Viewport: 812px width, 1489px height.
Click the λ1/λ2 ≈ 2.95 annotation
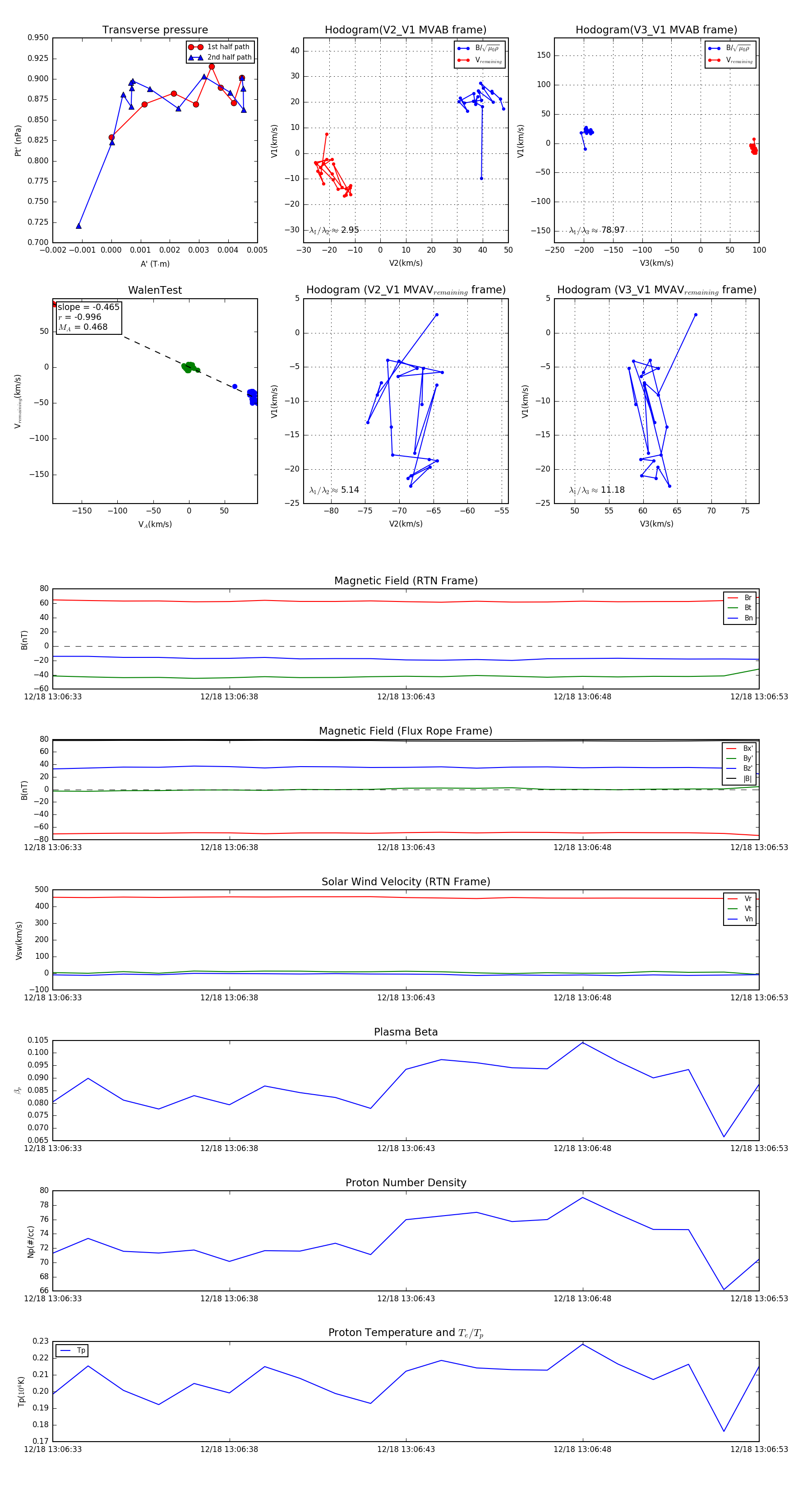tap(334, 230)
